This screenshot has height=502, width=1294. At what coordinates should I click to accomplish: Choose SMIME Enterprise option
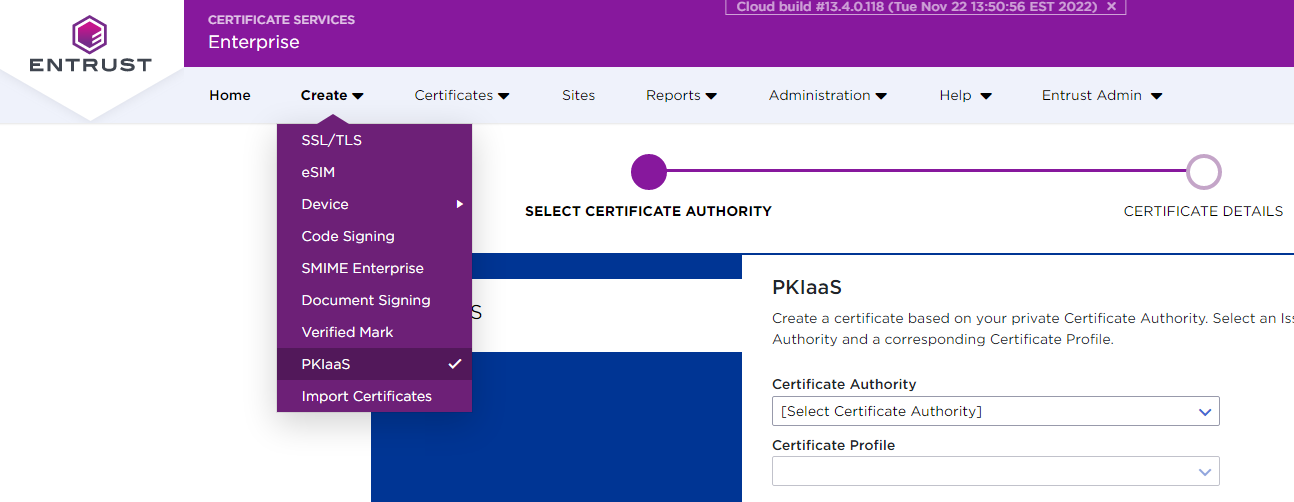point(362,268)
